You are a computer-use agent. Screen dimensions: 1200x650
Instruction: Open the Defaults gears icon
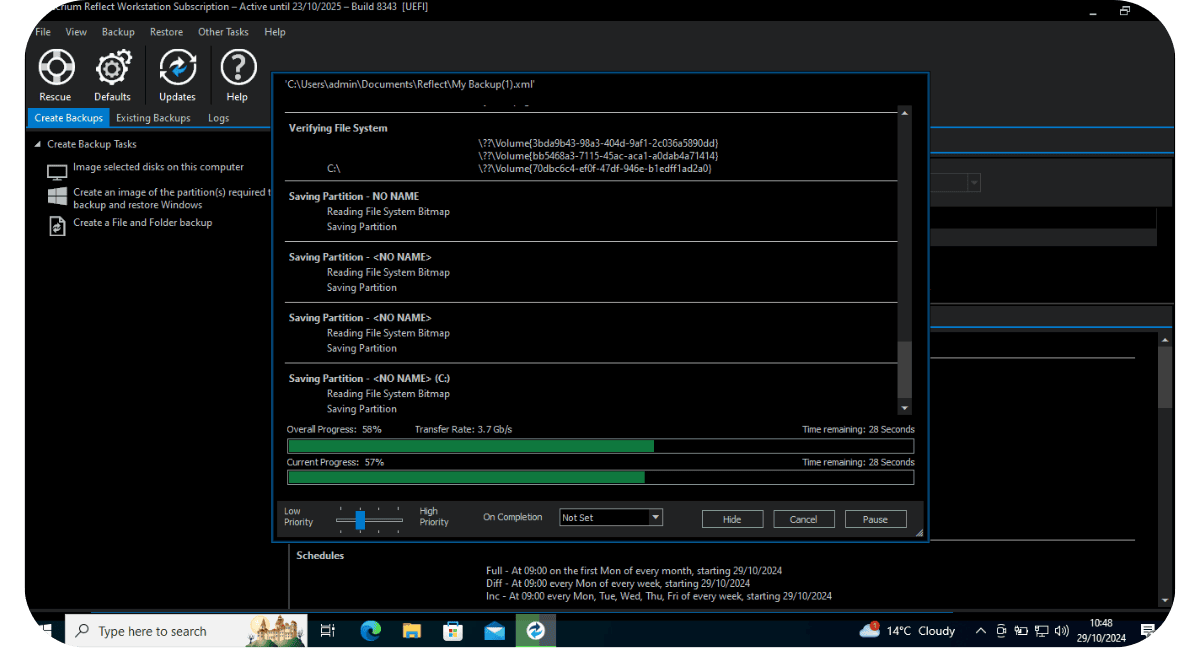[x=113, y=69]
